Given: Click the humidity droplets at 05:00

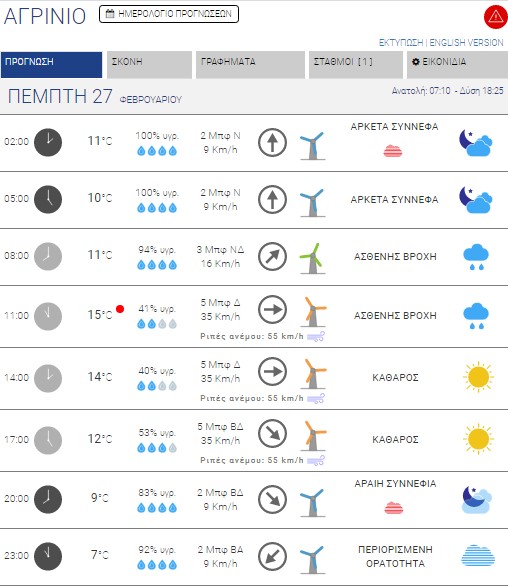Looking at the screenshot, I should 157,208.
